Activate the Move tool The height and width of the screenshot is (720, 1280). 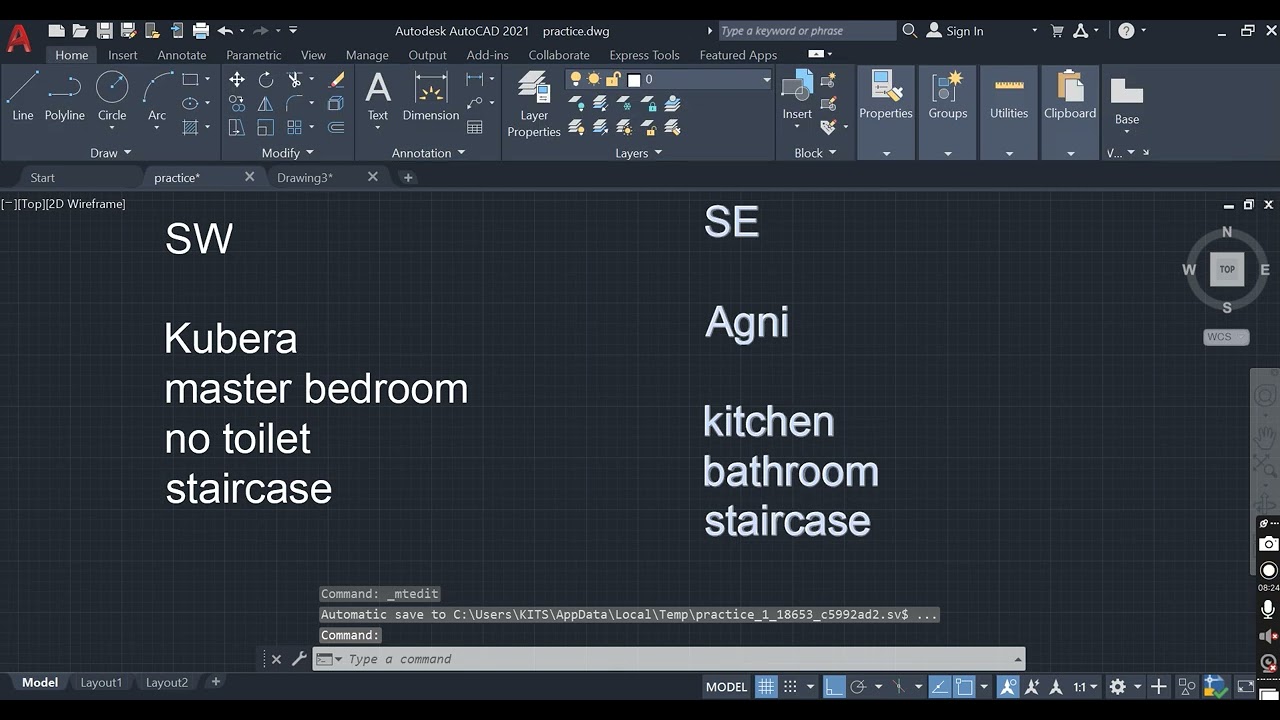(237, 79)
